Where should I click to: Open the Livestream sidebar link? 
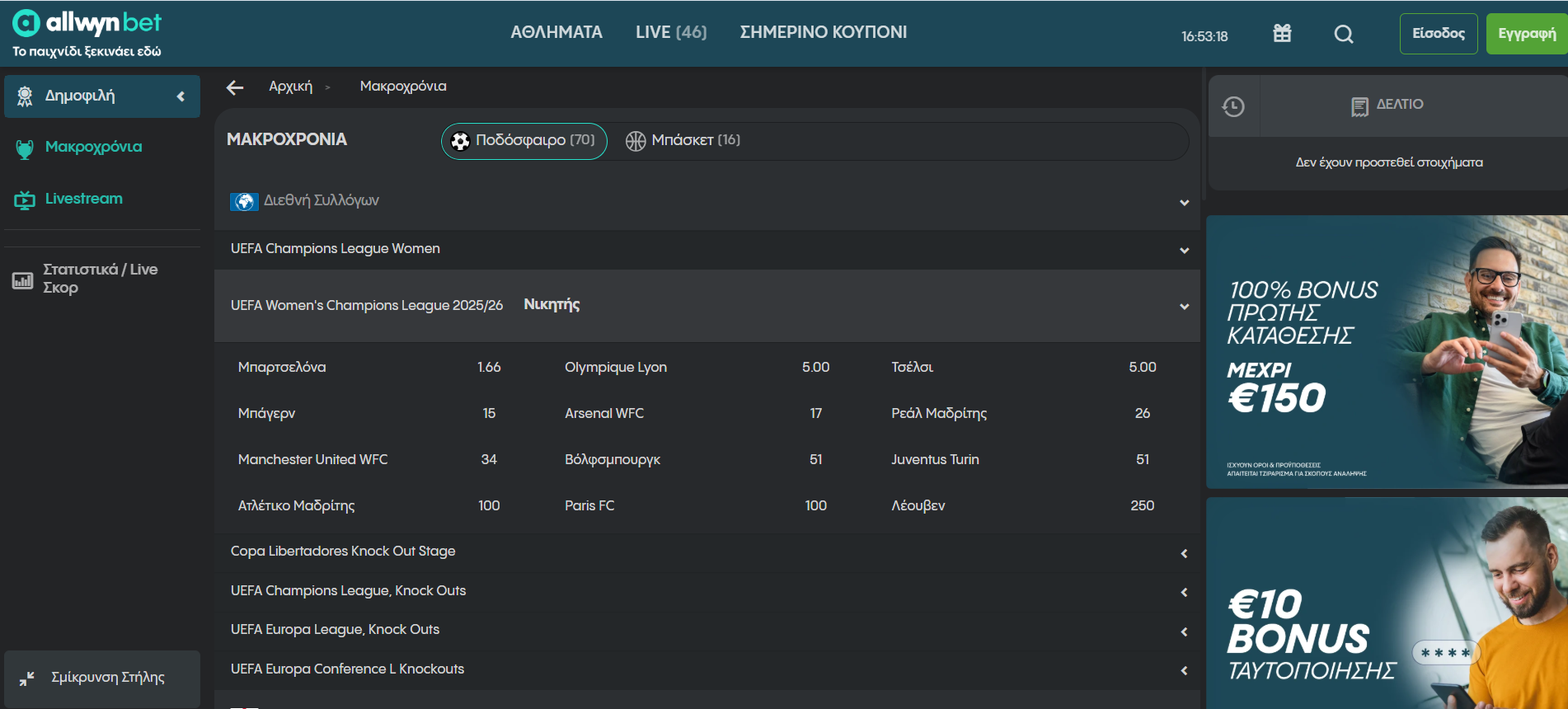83,199
